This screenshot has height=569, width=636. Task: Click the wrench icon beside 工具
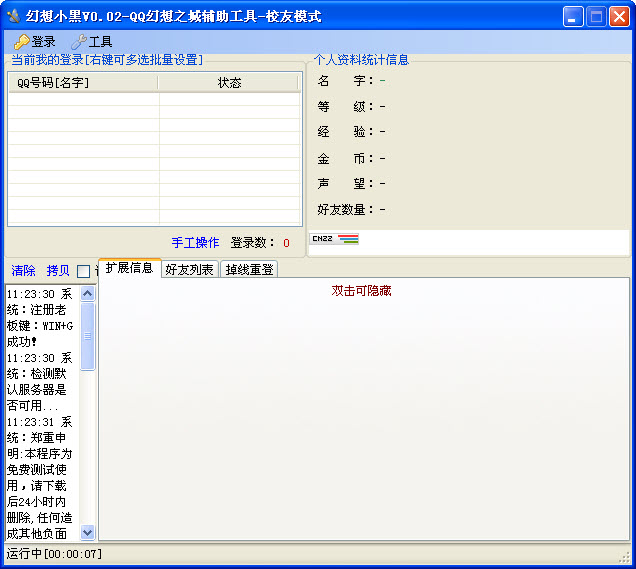point(79,42)
